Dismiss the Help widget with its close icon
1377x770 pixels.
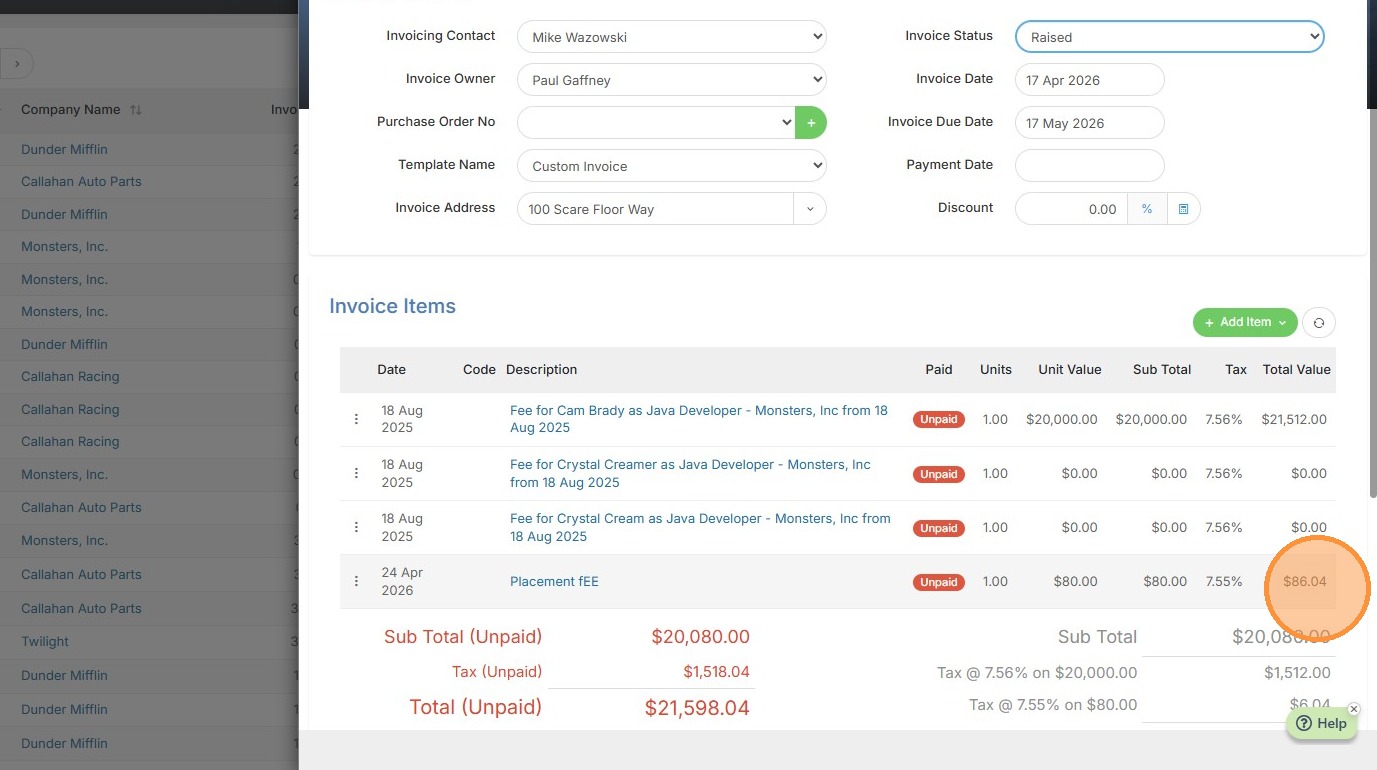tap(1354, 709)
